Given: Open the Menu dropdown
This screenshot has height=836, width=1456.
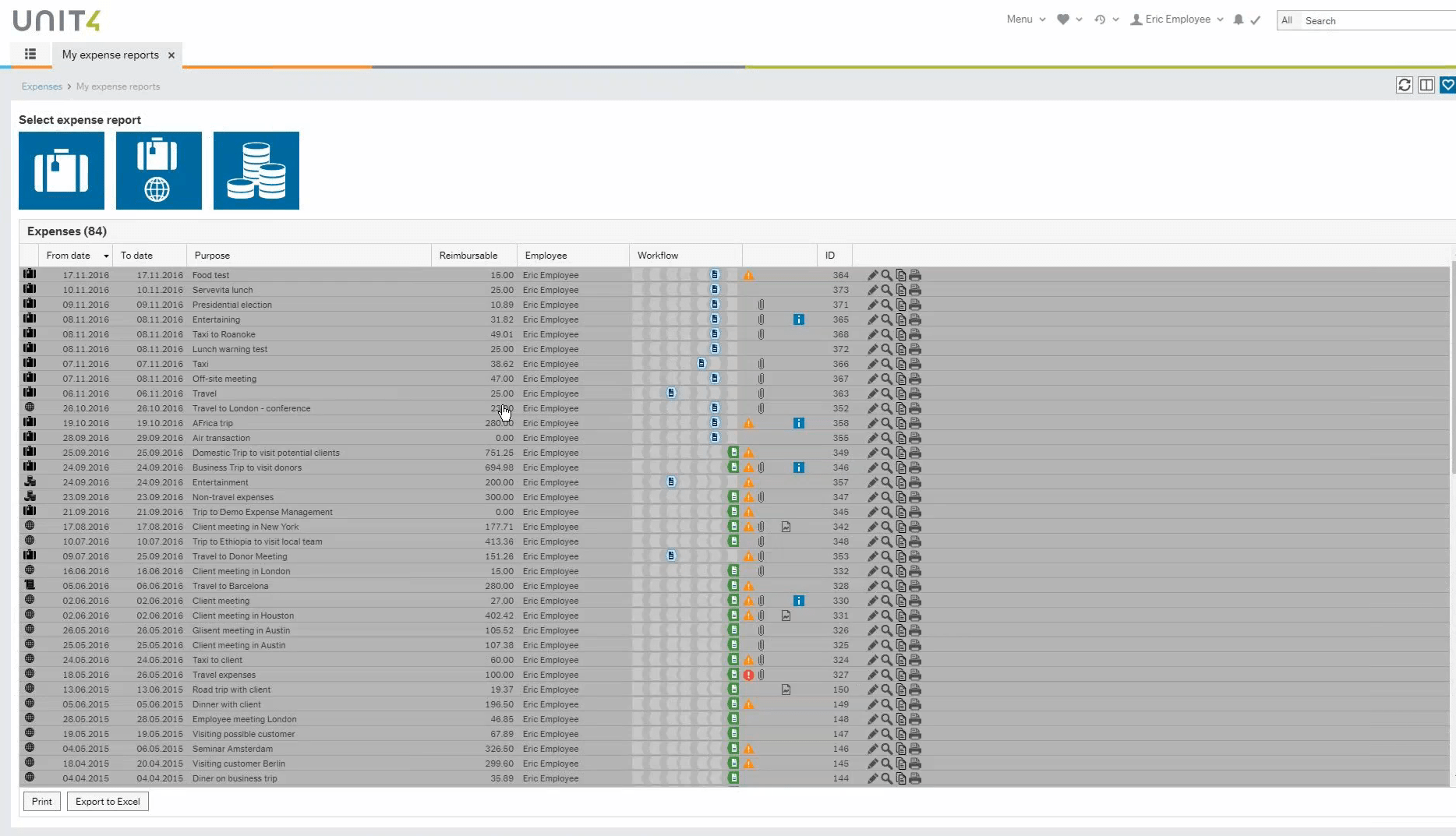Looking at the screenshot, I should (1026, 19).
